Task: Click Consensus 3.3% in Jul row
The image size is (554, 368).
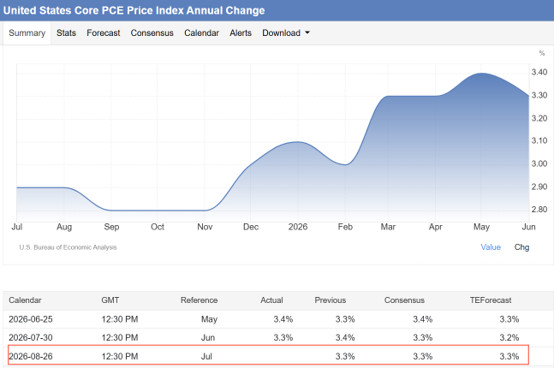Action: [423, 356]
